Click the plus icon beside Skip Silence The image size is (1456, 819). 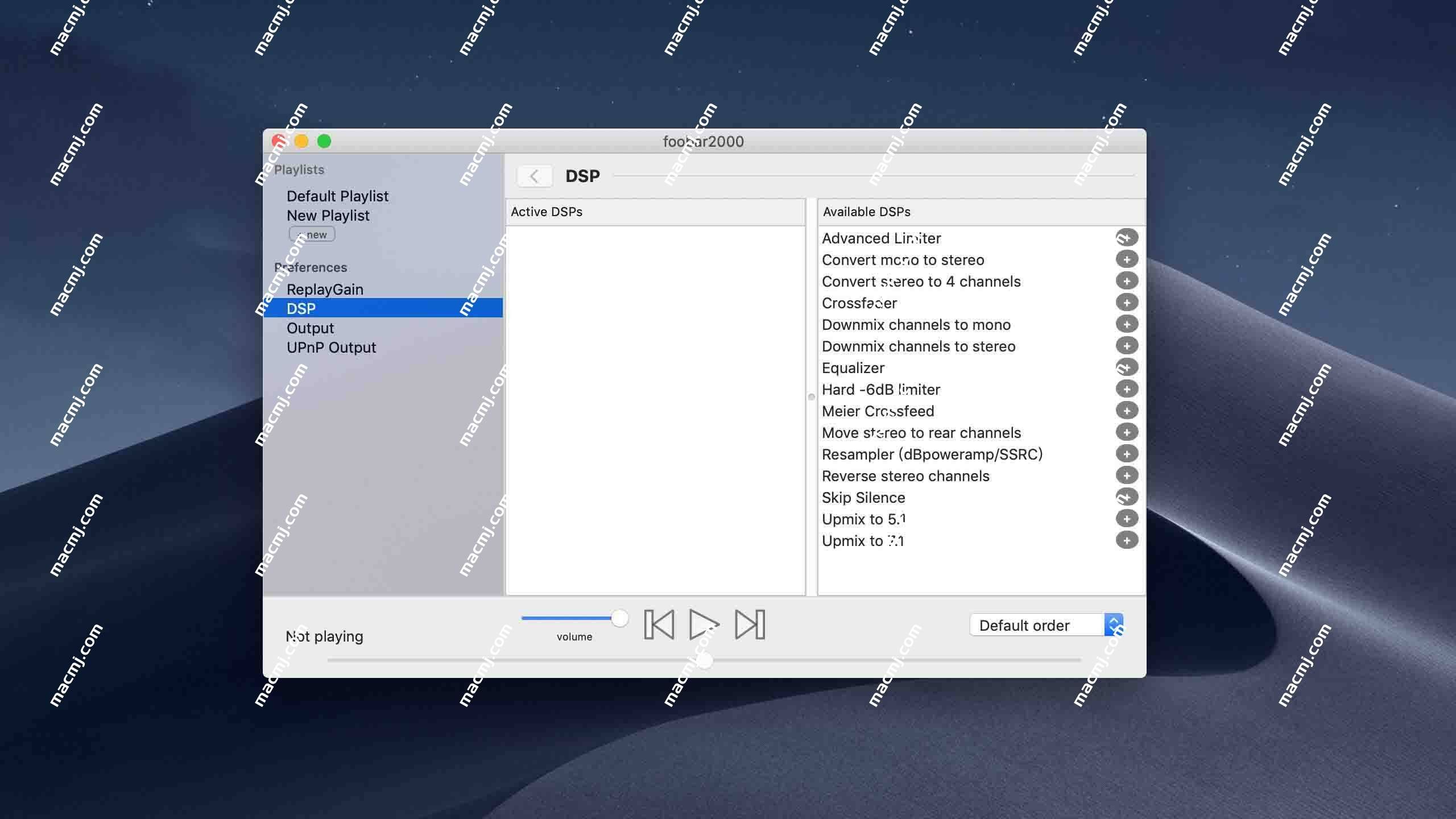[x=1127, y=497]
